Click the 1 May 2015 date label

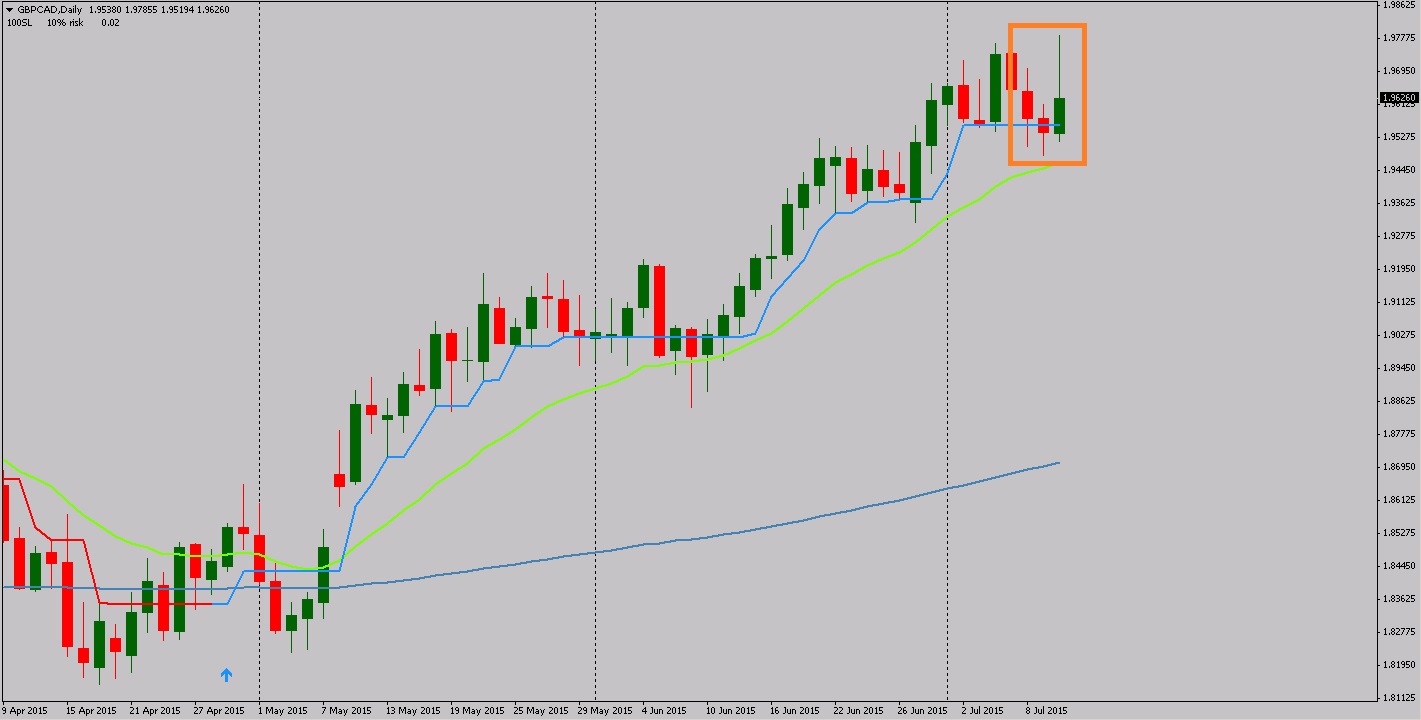pyautogui.click(x=283, y=712)
